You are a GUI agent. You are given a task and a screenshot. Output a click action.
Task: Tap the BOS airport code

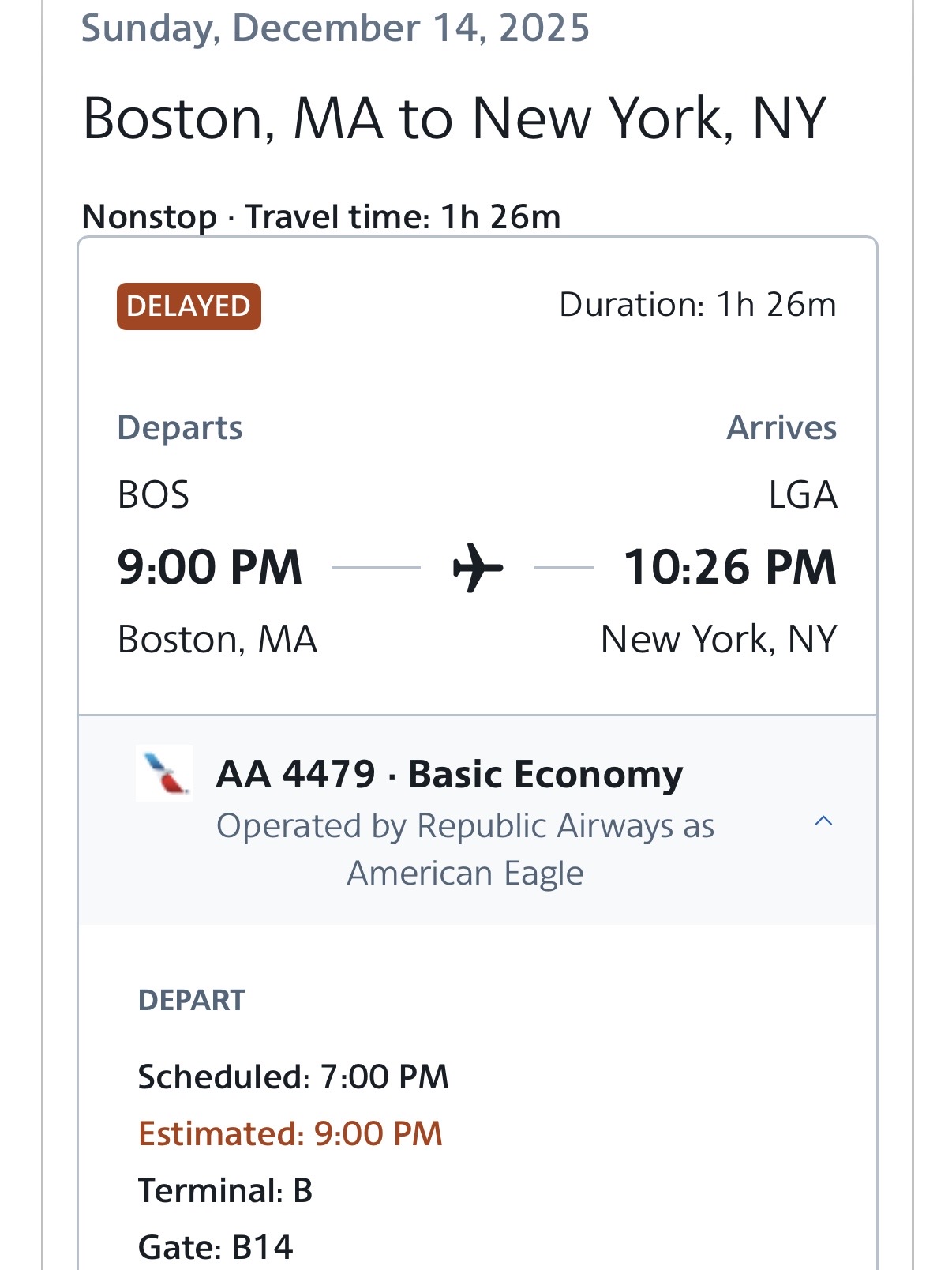[x=153, y=495]
